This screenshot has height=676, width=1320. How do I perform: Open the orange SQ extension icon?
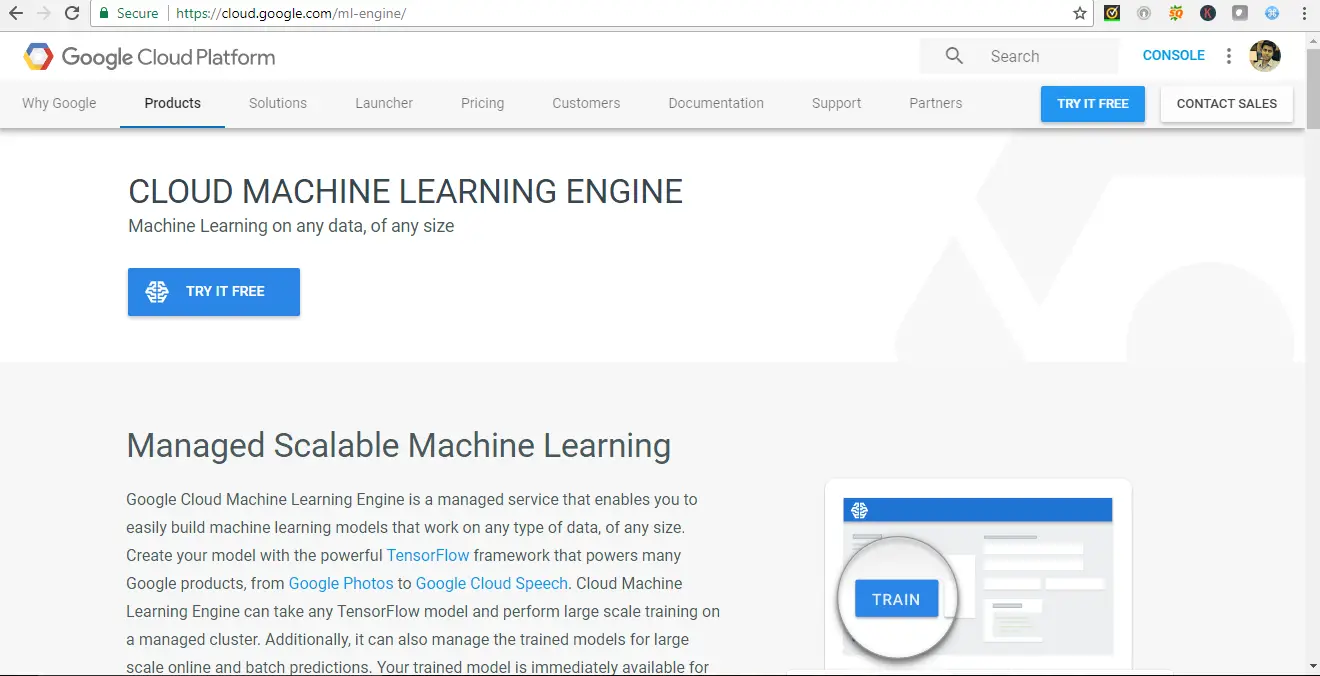[x=1176, y=13]
